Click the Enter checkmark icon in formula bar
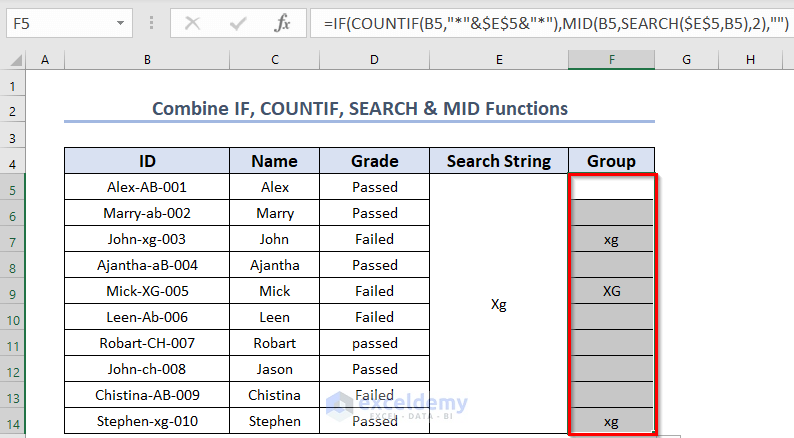 [x=238, y=22]
